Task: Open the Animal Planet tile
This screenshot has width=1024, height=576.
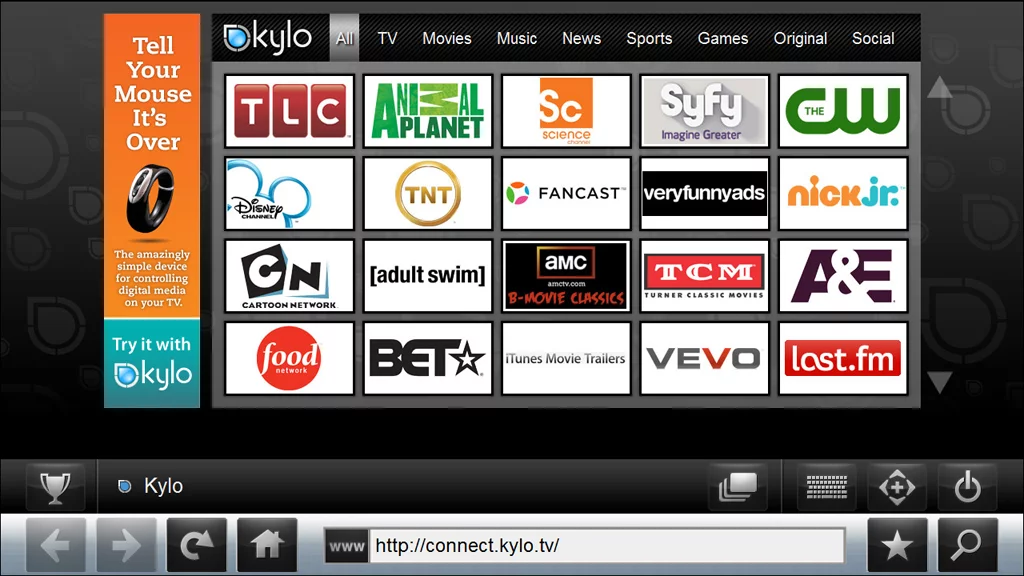Action: pos(428,110)
